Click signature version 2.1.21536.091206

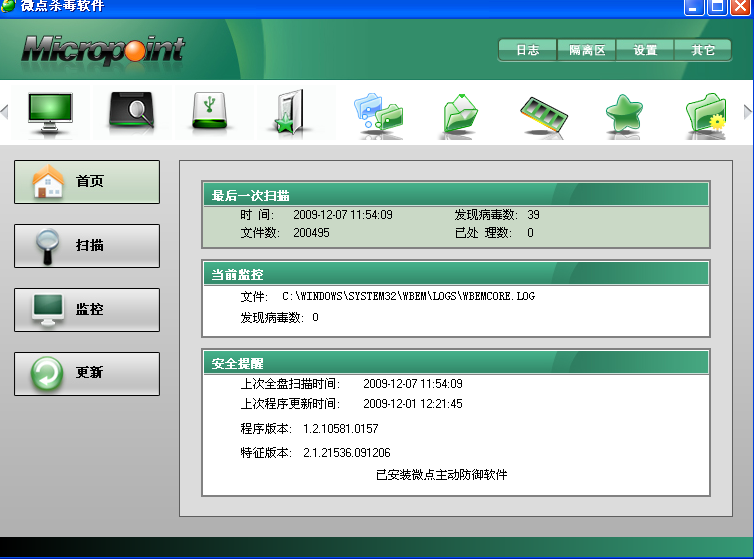coord(347,453)
